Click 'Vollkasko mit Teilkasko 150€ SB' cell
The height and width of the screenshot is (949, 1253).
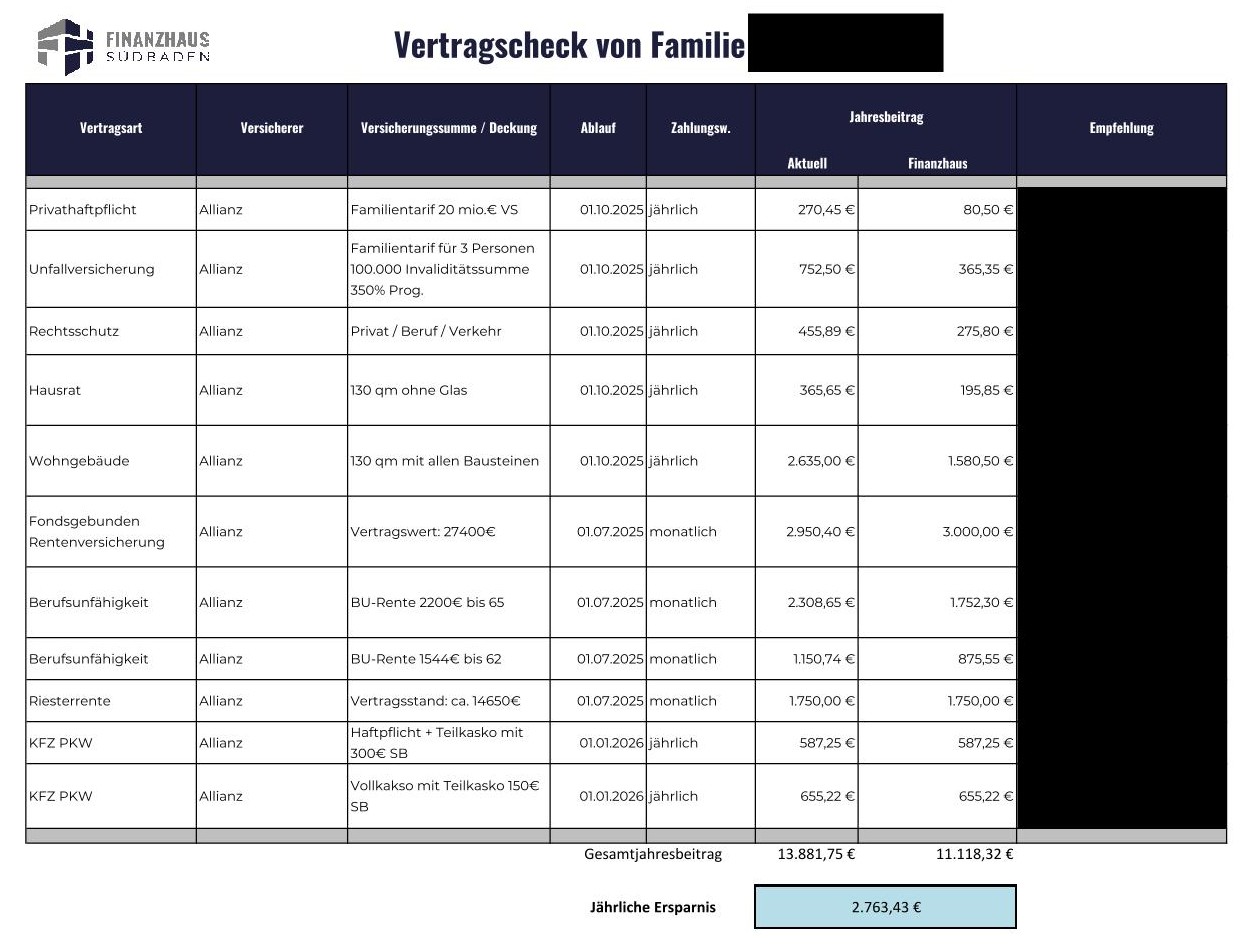(x=449, y=796)
